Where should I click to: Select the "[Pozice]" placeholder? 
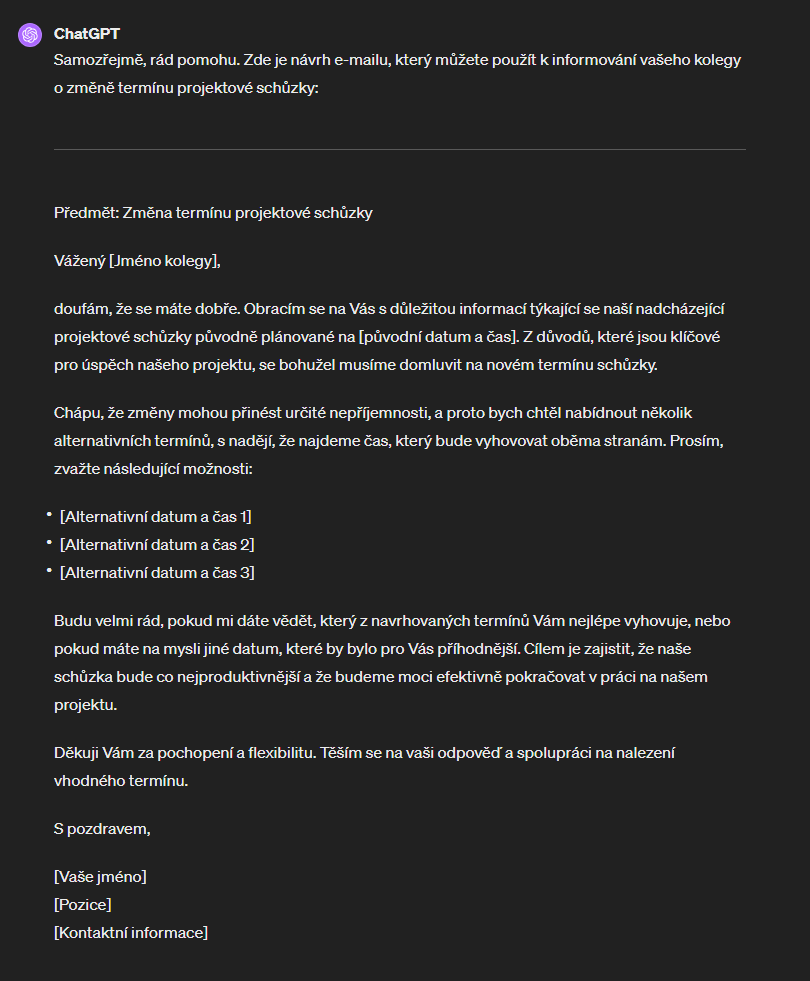point(83,905)
